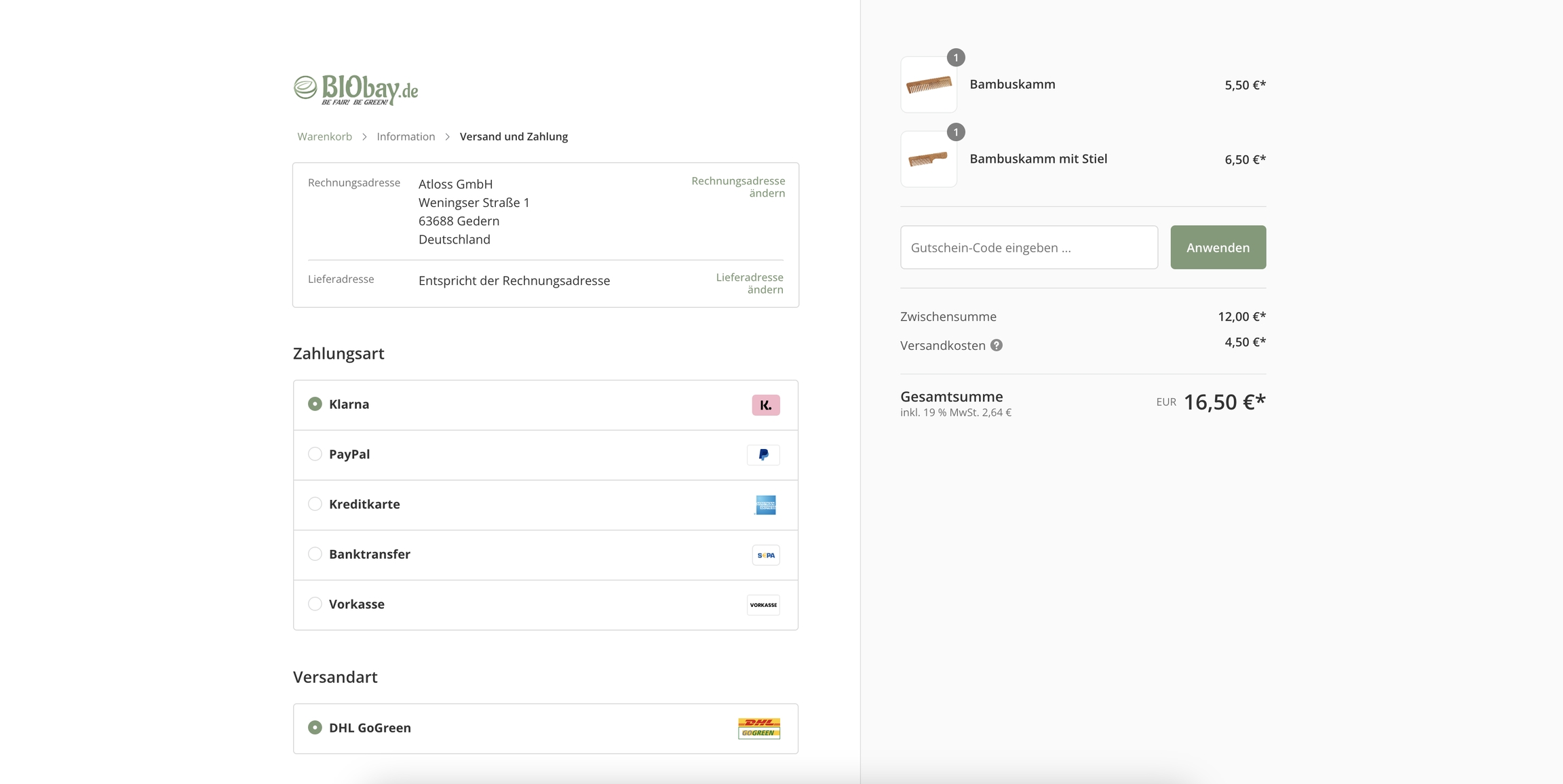Pick the Vorkasse payment option
Viewport: 1563px width, 784px height.
coord(315,604)
